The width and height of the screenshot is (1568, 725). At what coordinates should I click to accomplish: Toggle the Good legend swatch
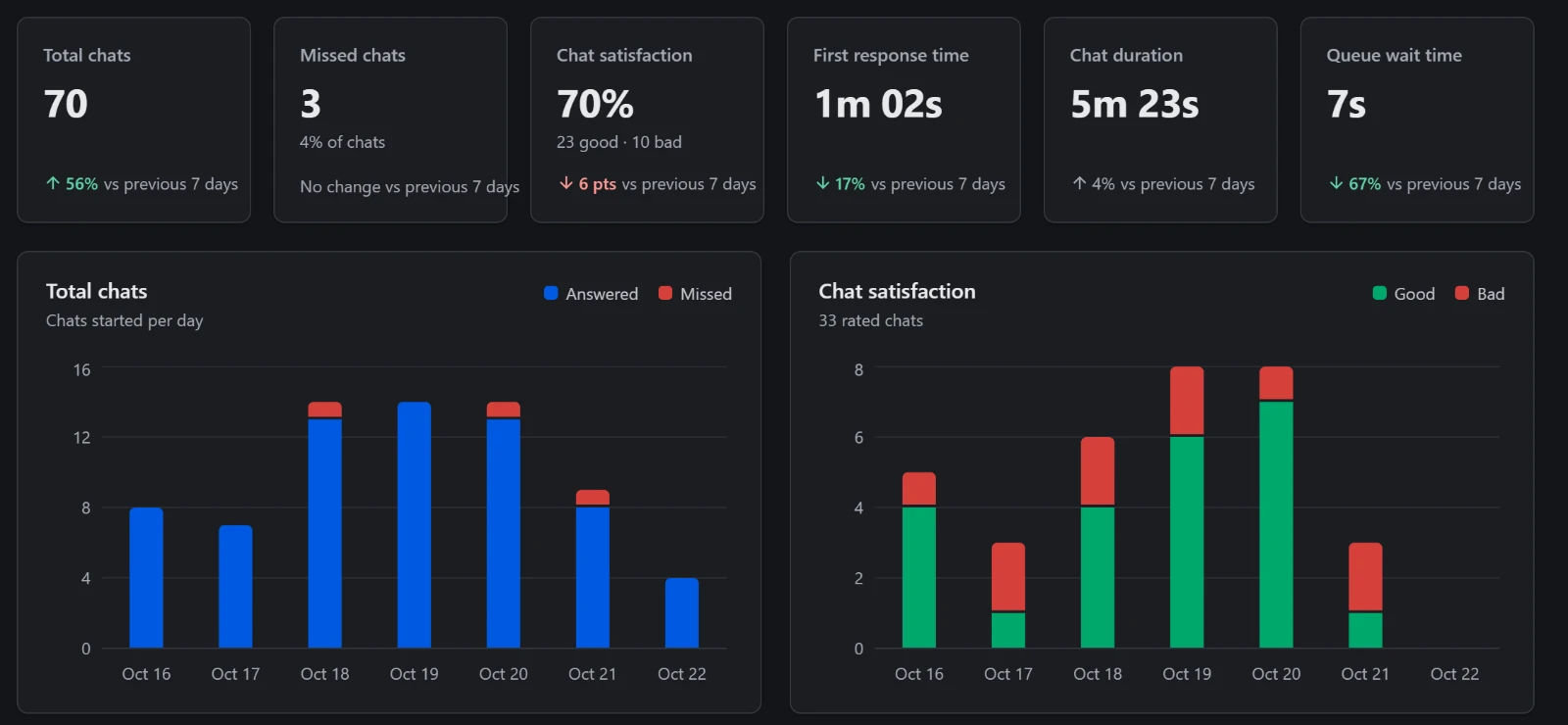[x=1380, y=293]
